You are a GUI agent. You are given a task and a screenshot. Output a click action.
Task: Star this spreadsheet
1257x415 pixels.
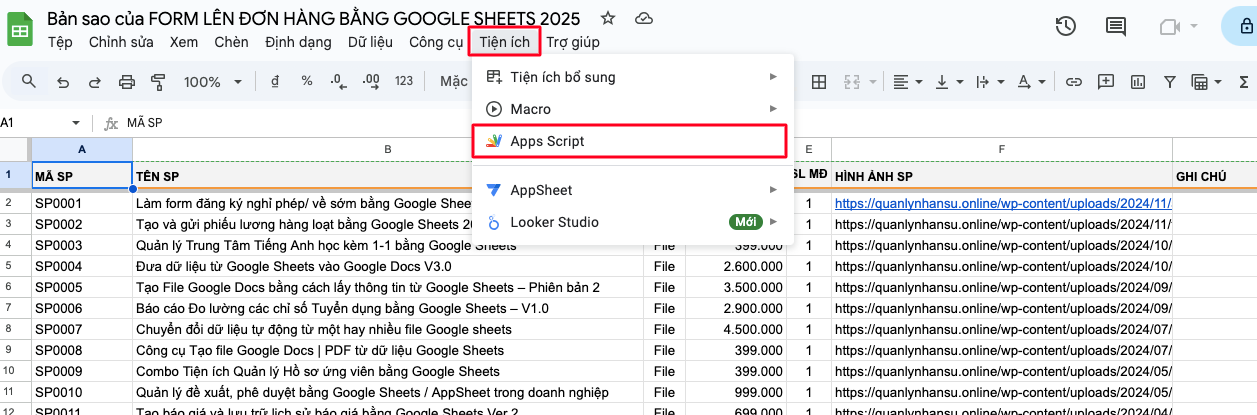pyautogui.click(x=607, y=19)
